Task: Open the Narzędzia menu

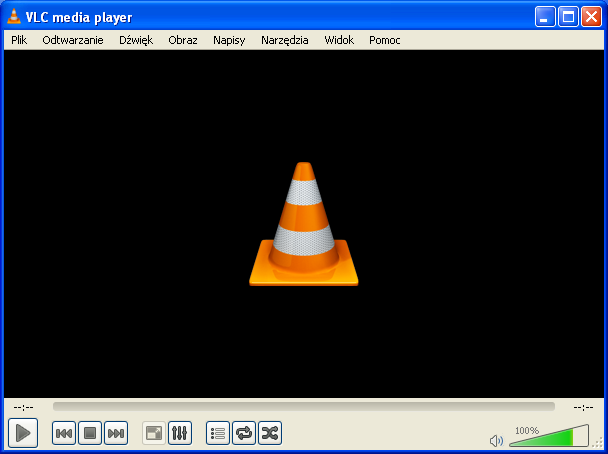Action: [285, 40]
